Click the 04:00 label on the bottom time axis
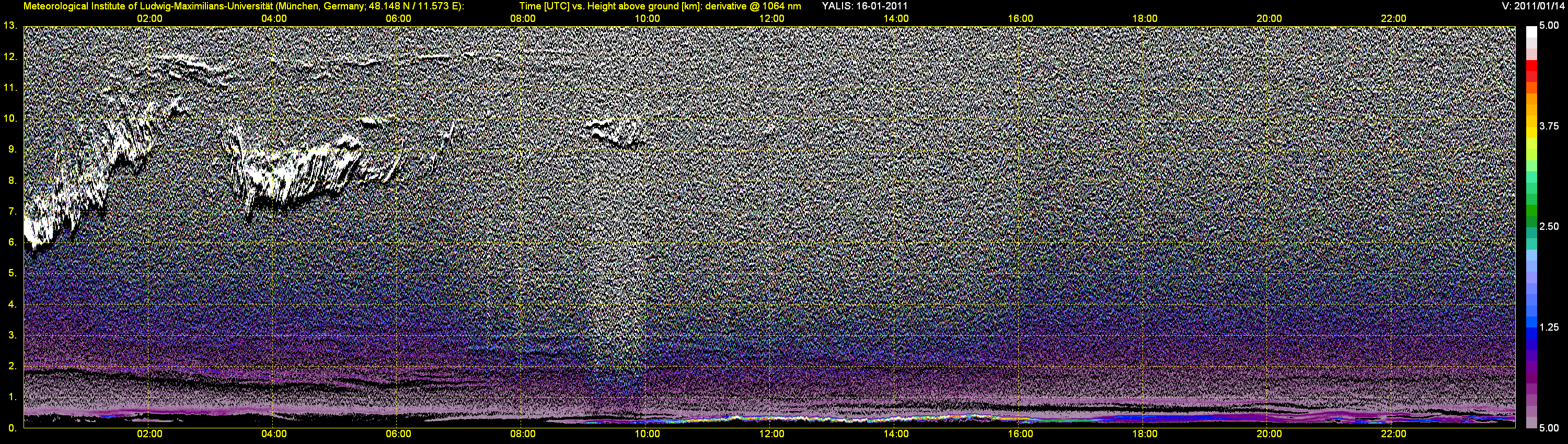This screenshot has width=1568, height=444. (x=274, y=434)
